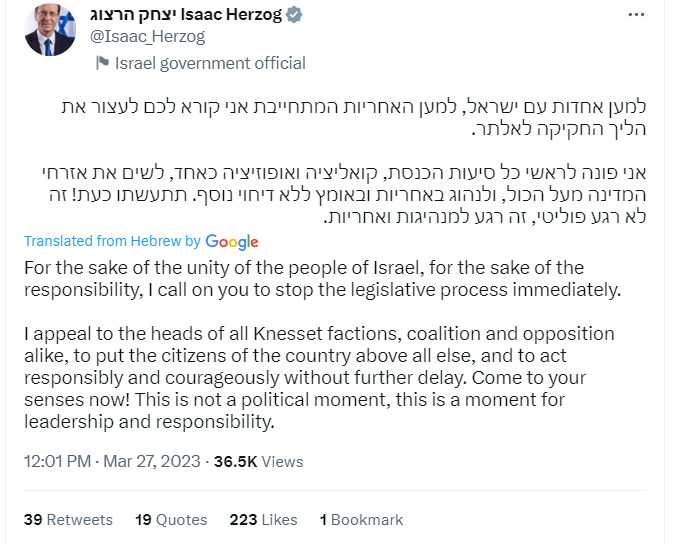Click the Google logo in translation label
Viewport: 673px width, 544px height.
(232, 241)
